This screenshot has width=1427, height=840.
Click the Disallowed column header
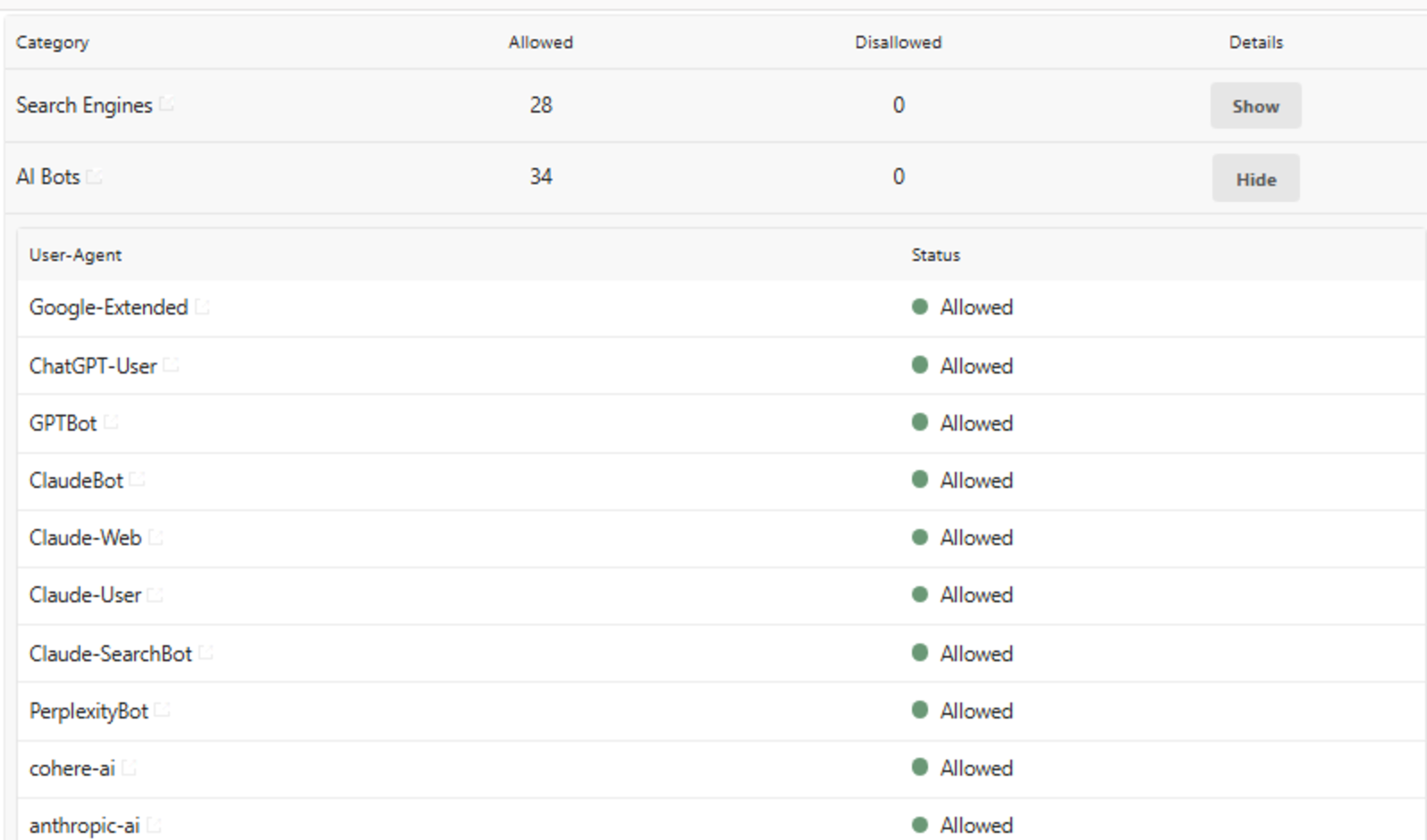[899, 42]
